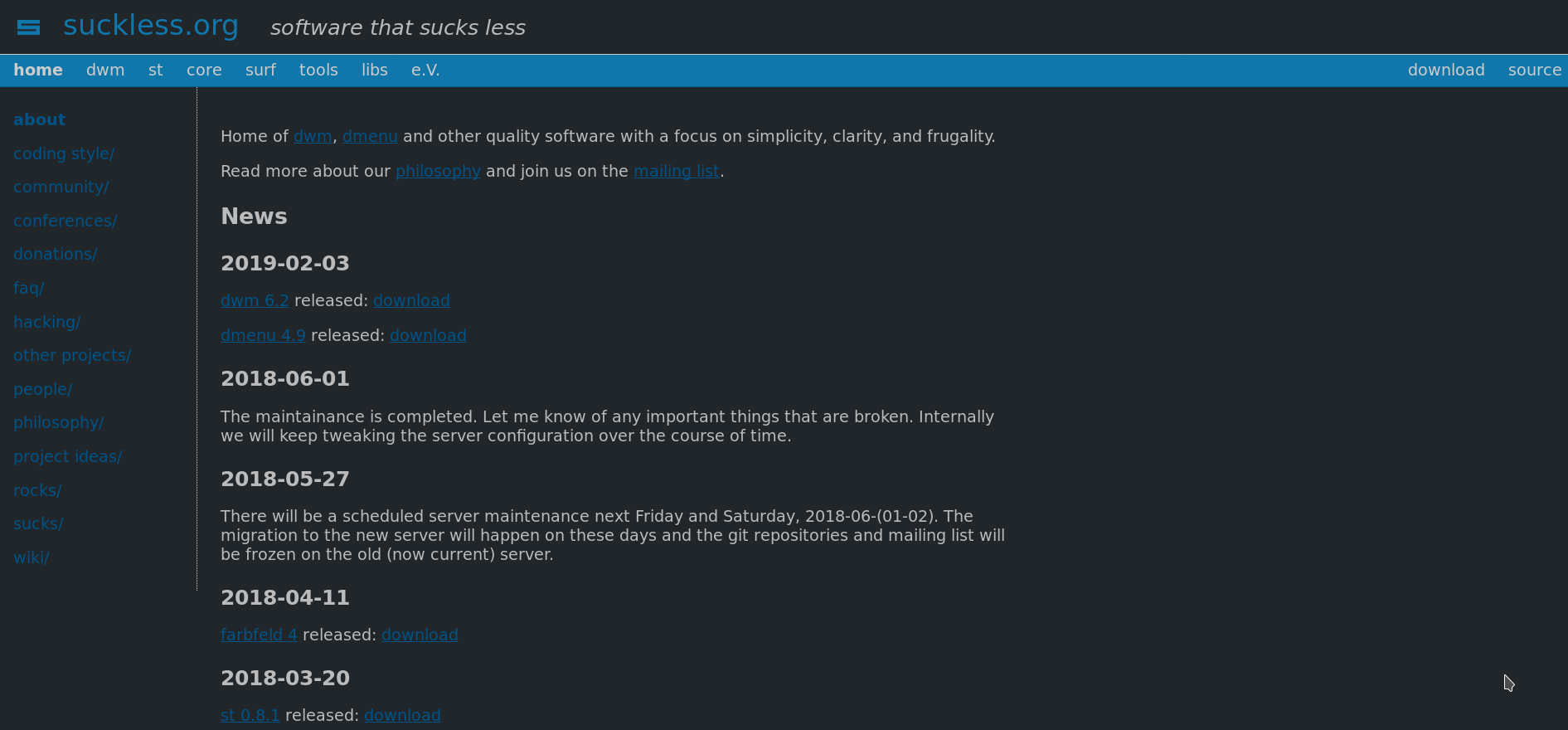Open the farbfeld 4 release link
The width and height of the screenshot is (1568, 730).
tap(259, 635)
